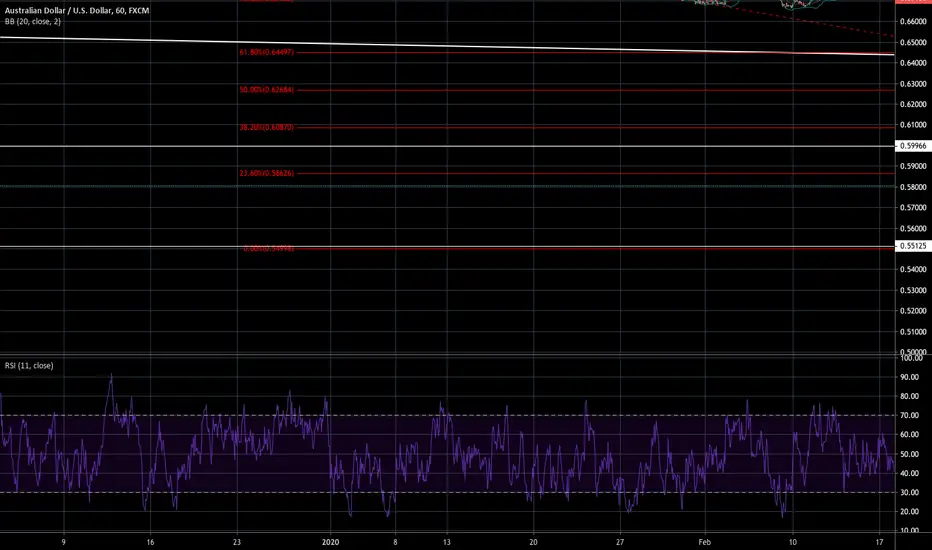Screen dimensions: 932x550
Task: Click the Feb label on the time axis
Action: [x=705, y=542]
